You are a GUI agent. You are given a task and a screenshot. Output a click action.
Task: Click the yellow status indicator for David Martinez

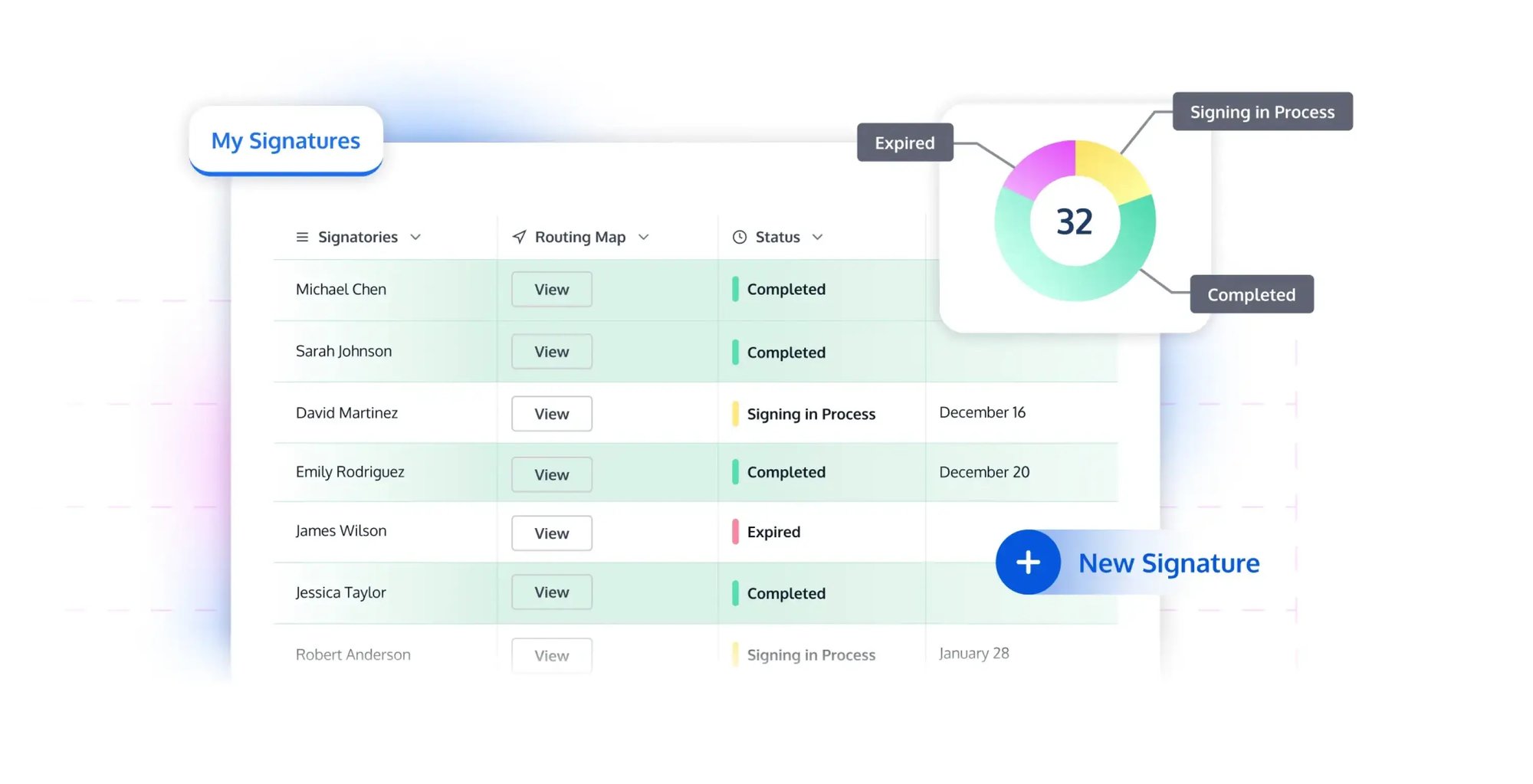point(735,414)
